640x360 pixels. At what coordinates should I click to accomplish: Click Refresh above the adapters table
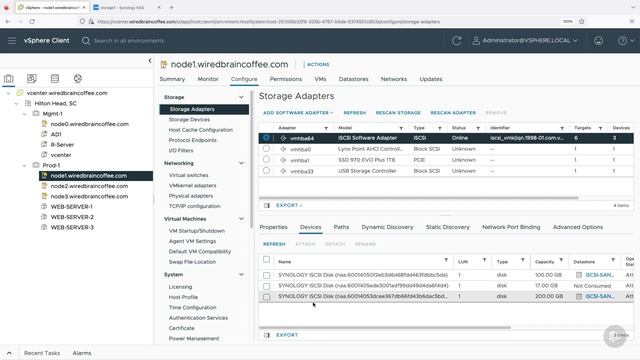click(x=355, y=113)
